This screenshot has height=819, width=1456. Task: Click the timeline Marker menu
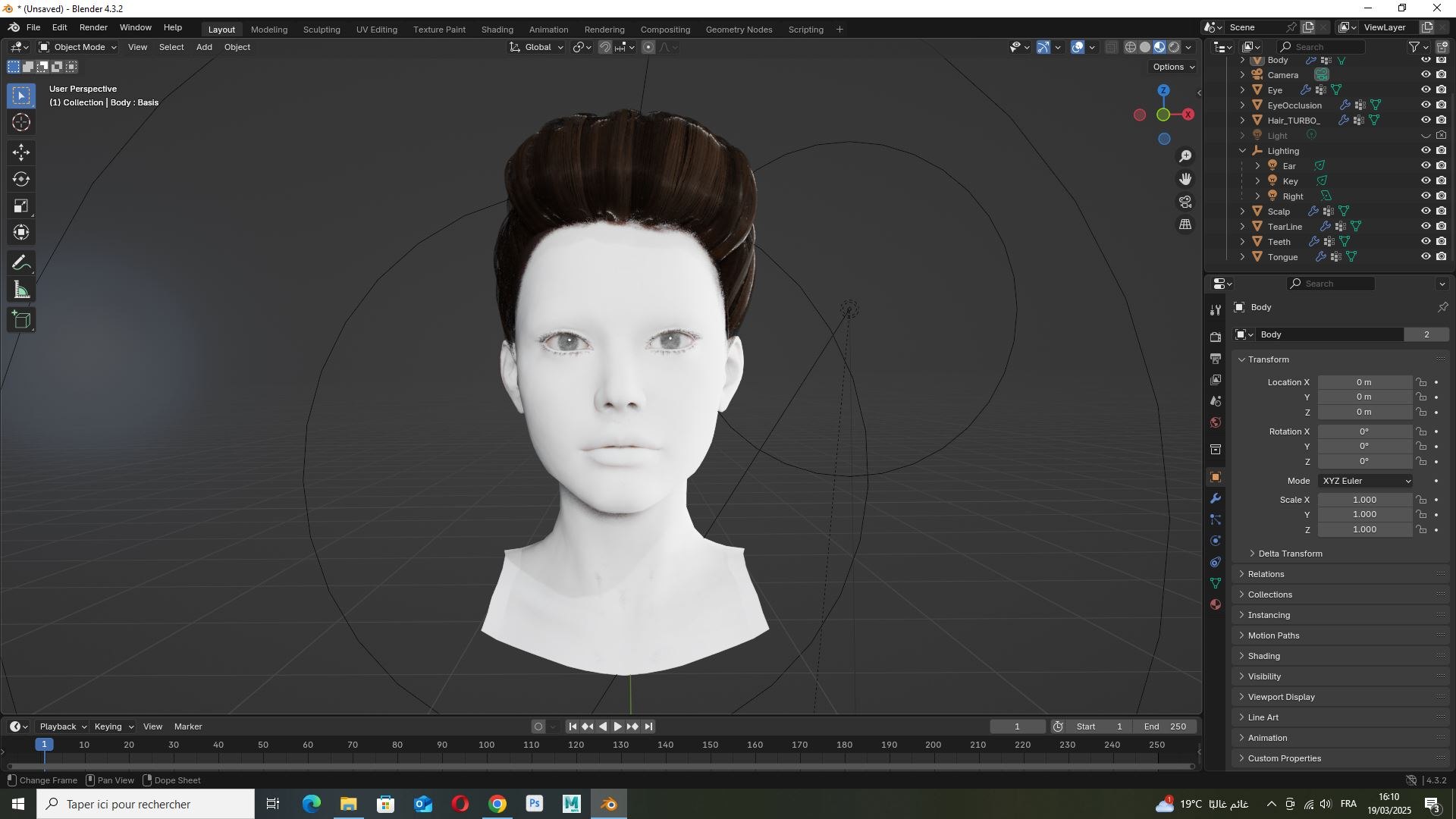point(188,726)
